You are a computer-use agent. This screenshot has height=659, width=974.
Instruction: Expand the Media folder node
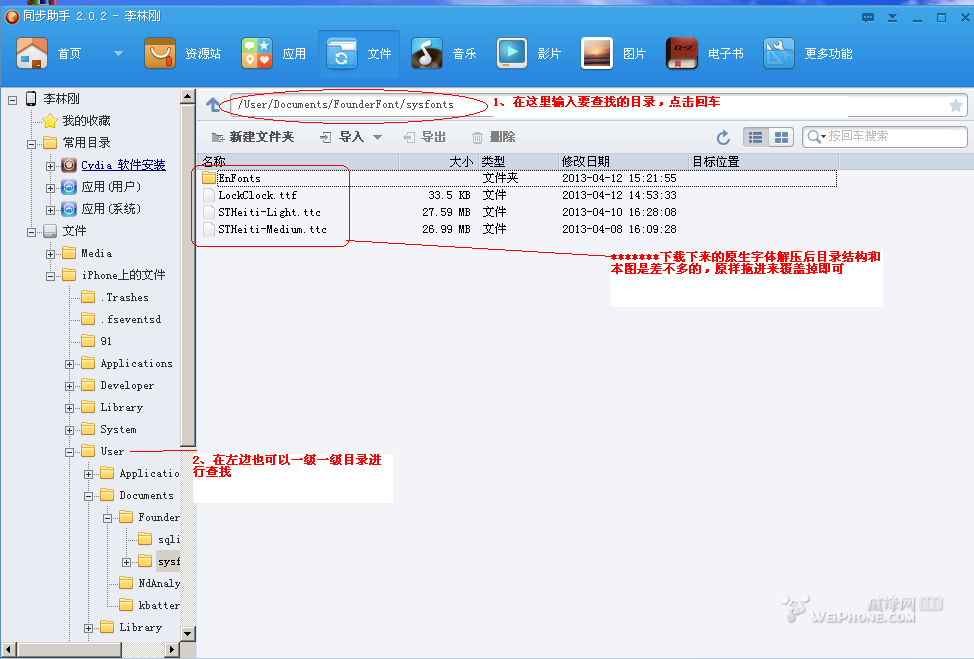(50, 254)
